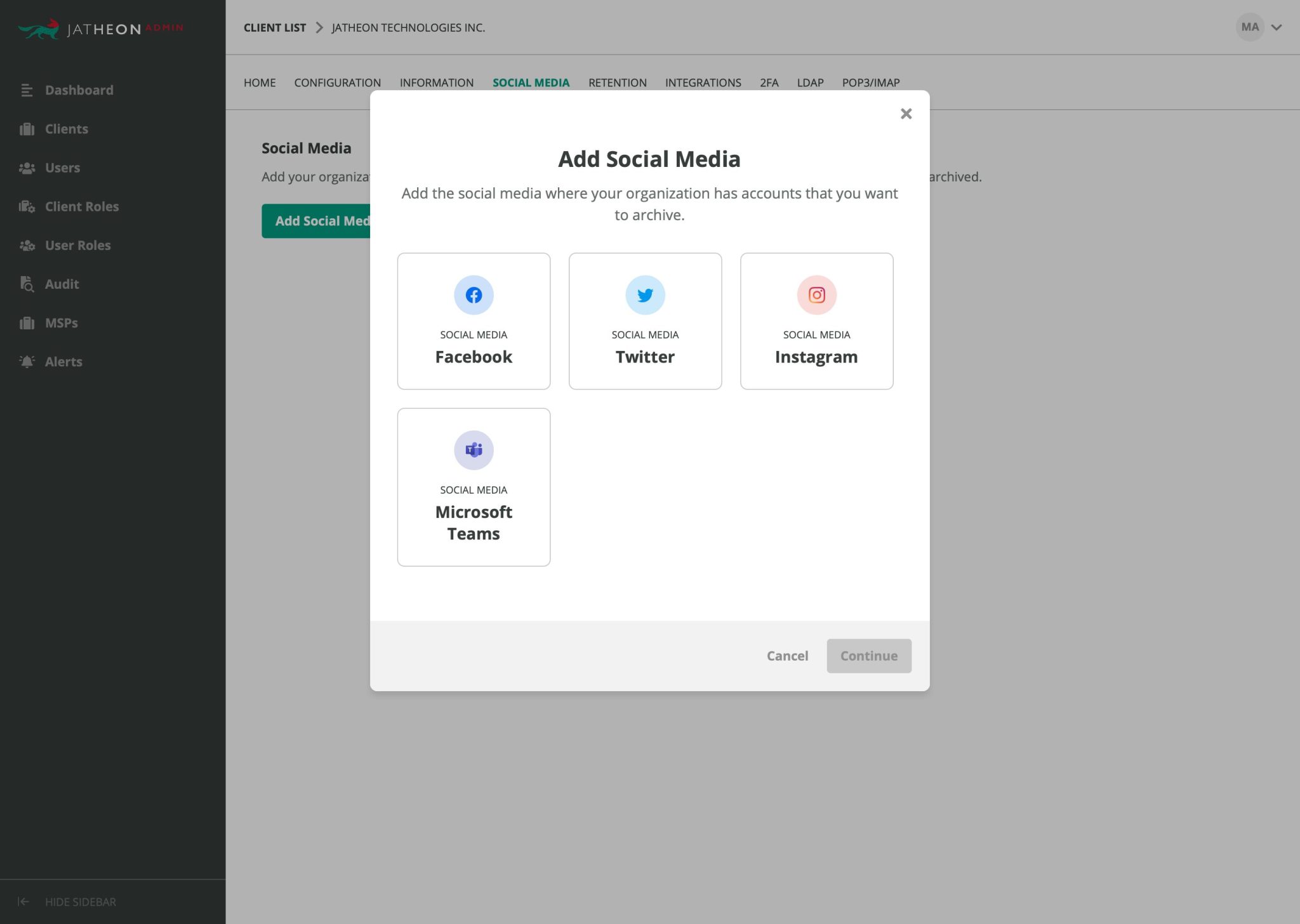Screen dimensions: 1300x924
Task: Click JATHEON TECHNOLOGIES INC. breadcrumb
Action: click(408, 27)
